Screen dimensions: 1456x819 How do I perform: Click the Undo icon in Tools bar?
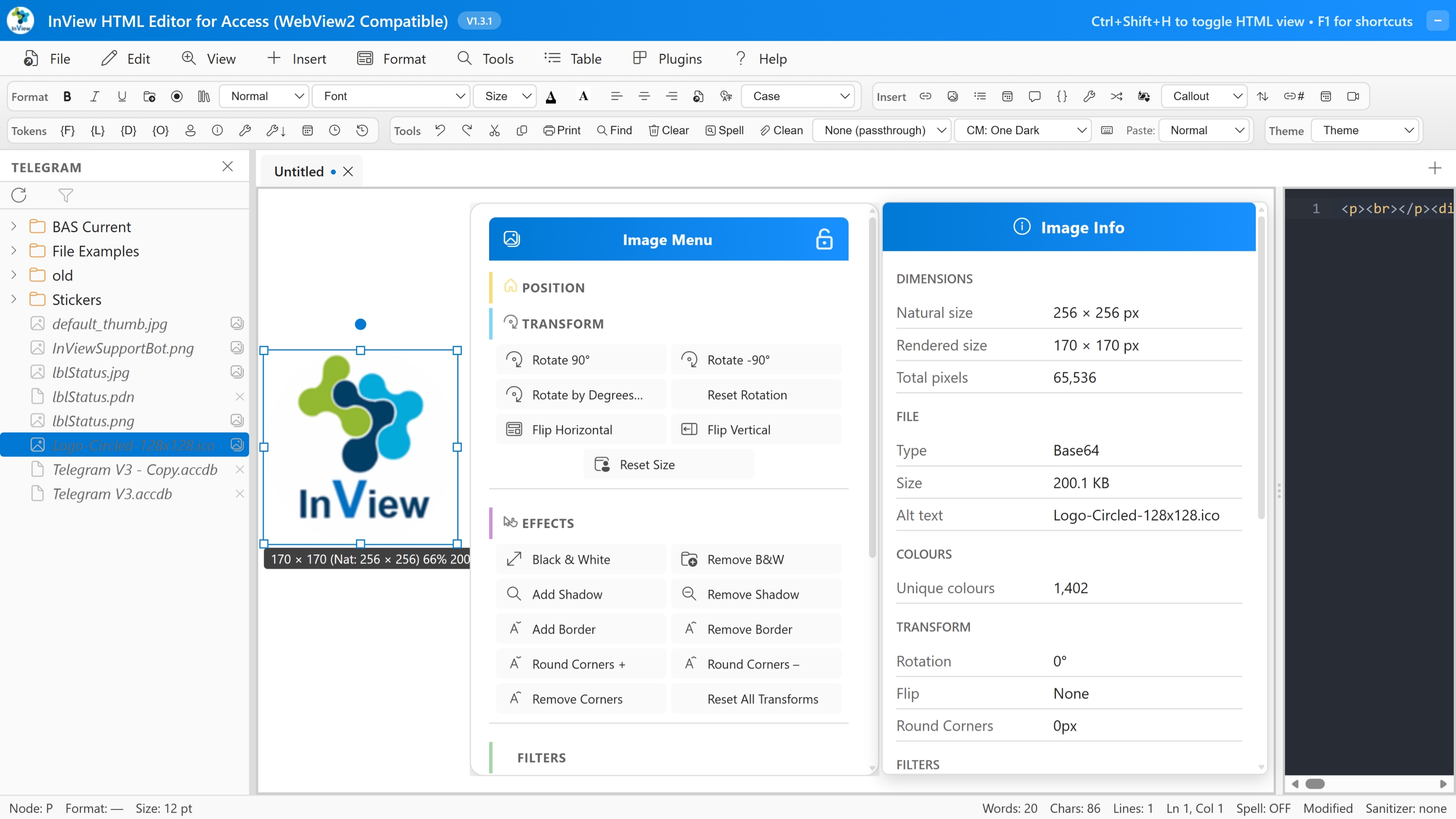pyautogui.click(x=440, y=130)
